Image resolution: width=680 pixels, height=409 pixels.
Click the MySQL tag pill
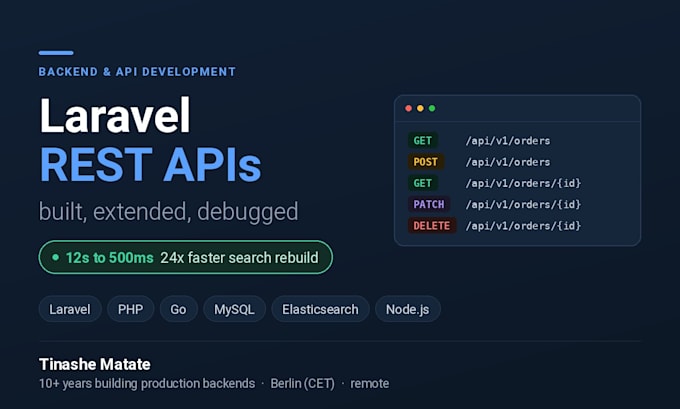point(234,309)
